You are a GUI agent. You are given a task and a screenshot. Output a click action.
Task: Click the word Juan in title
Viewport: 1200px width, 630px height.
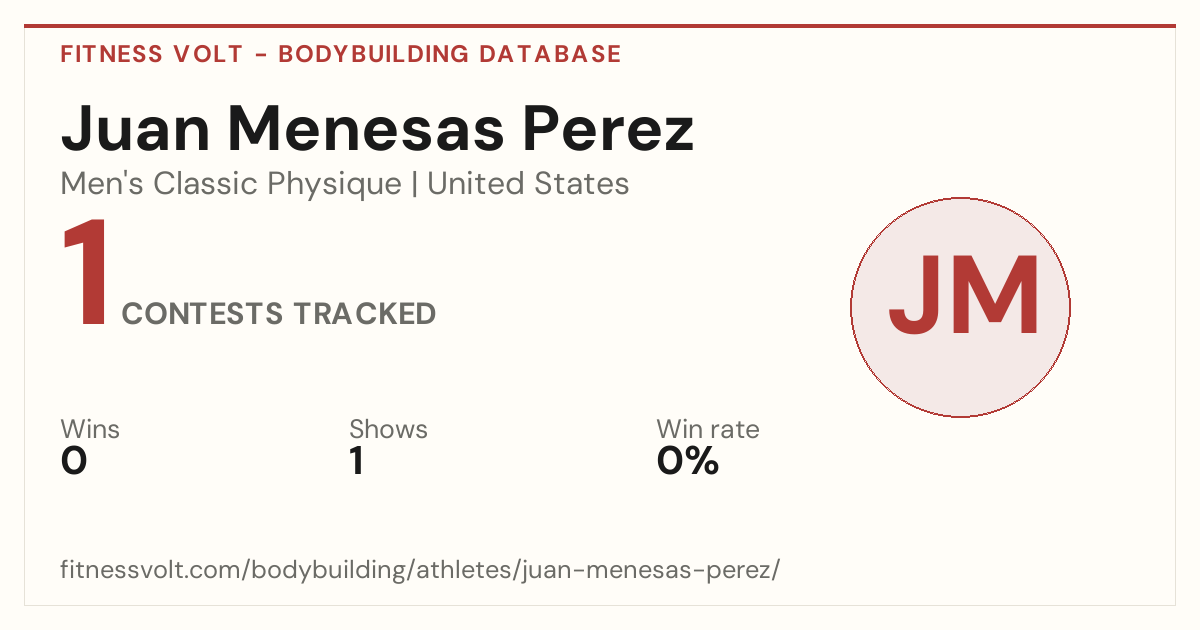pos(136,129)
